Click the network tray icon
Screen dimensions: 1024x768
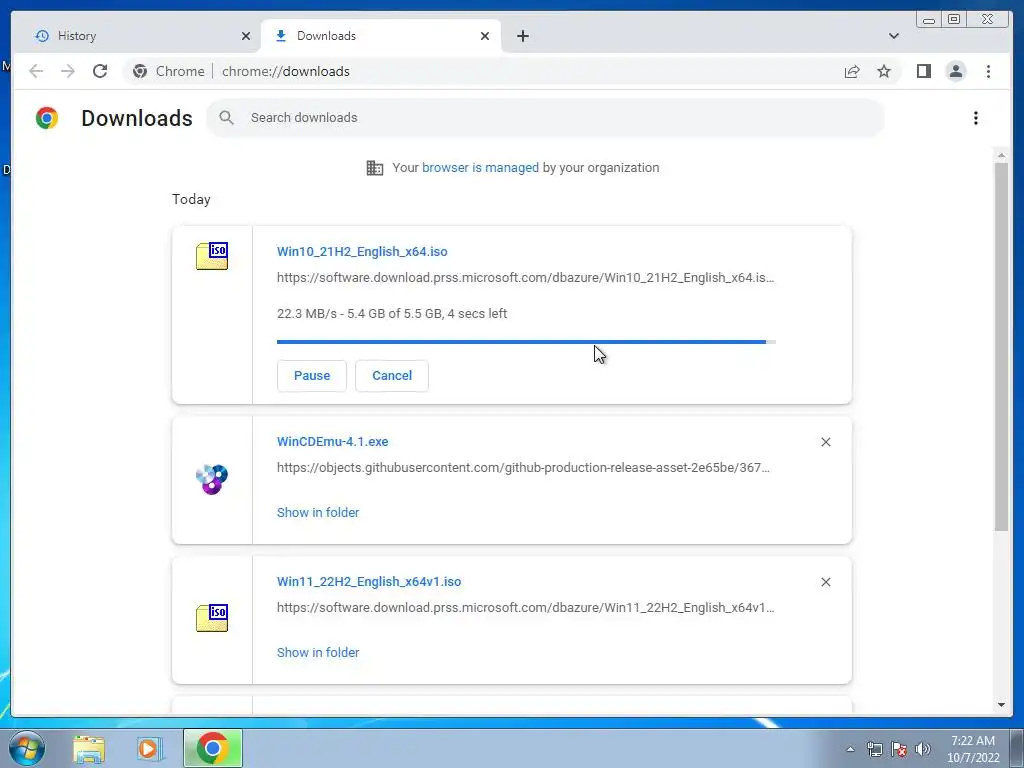(x=874, y=749)
